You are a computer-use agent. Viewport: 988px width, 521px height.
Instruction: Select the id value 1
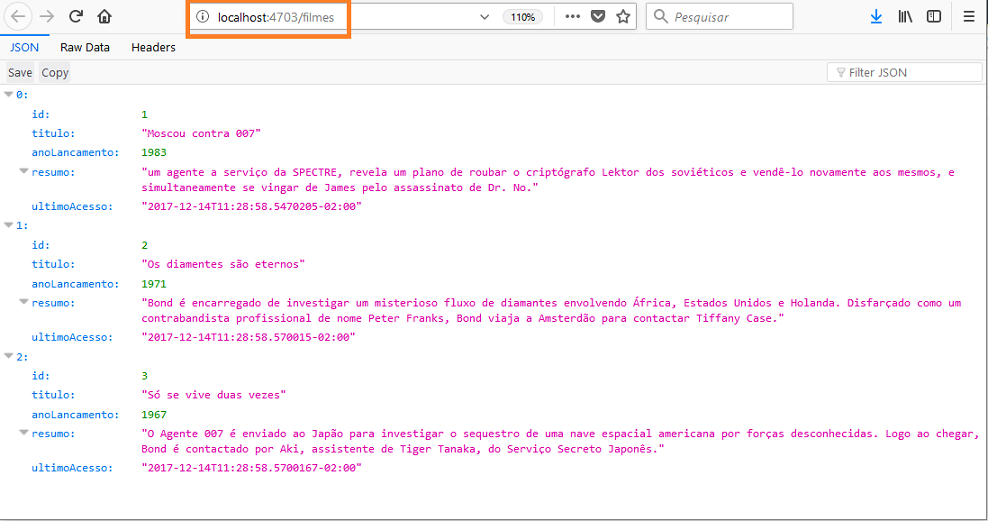point(144,114)
